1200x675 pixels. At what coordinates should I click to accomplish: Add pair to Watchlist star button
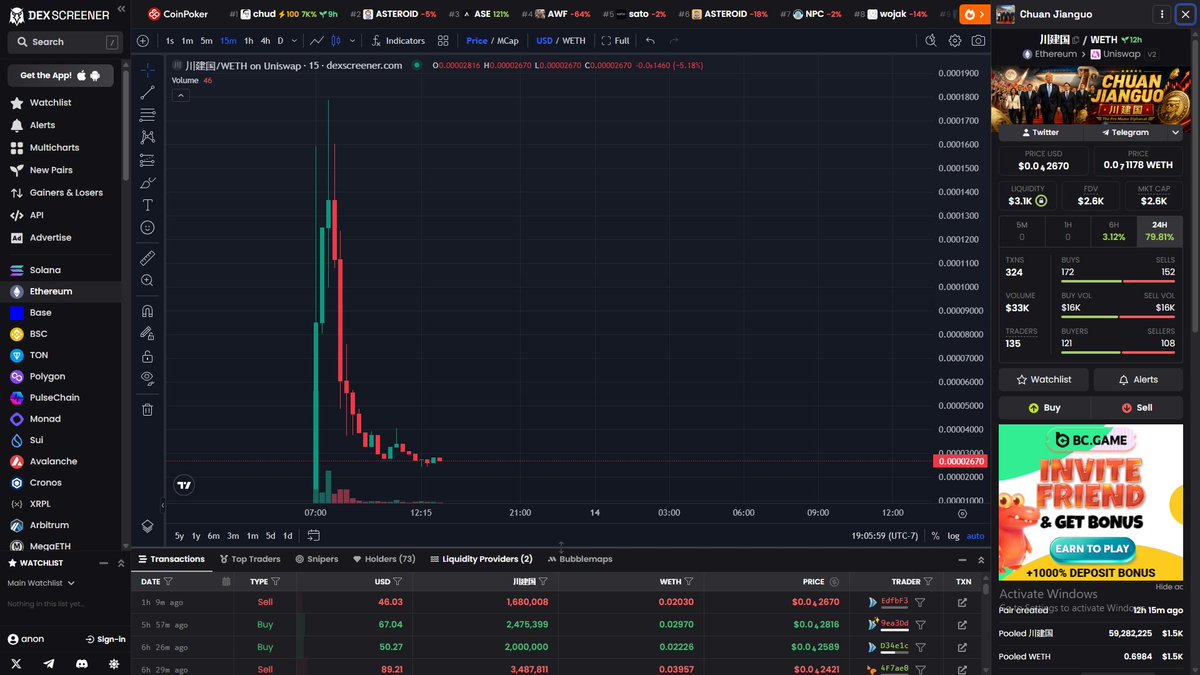[x=1044, y=380]
